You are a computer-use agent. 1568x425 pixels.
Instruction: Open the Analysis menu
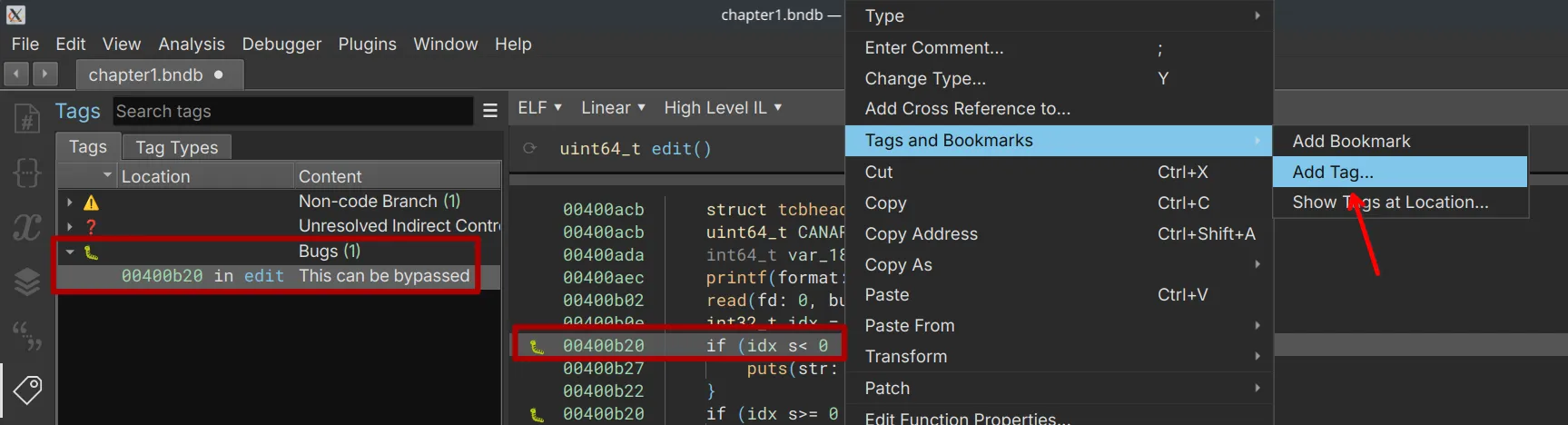[x=191, y=44]
